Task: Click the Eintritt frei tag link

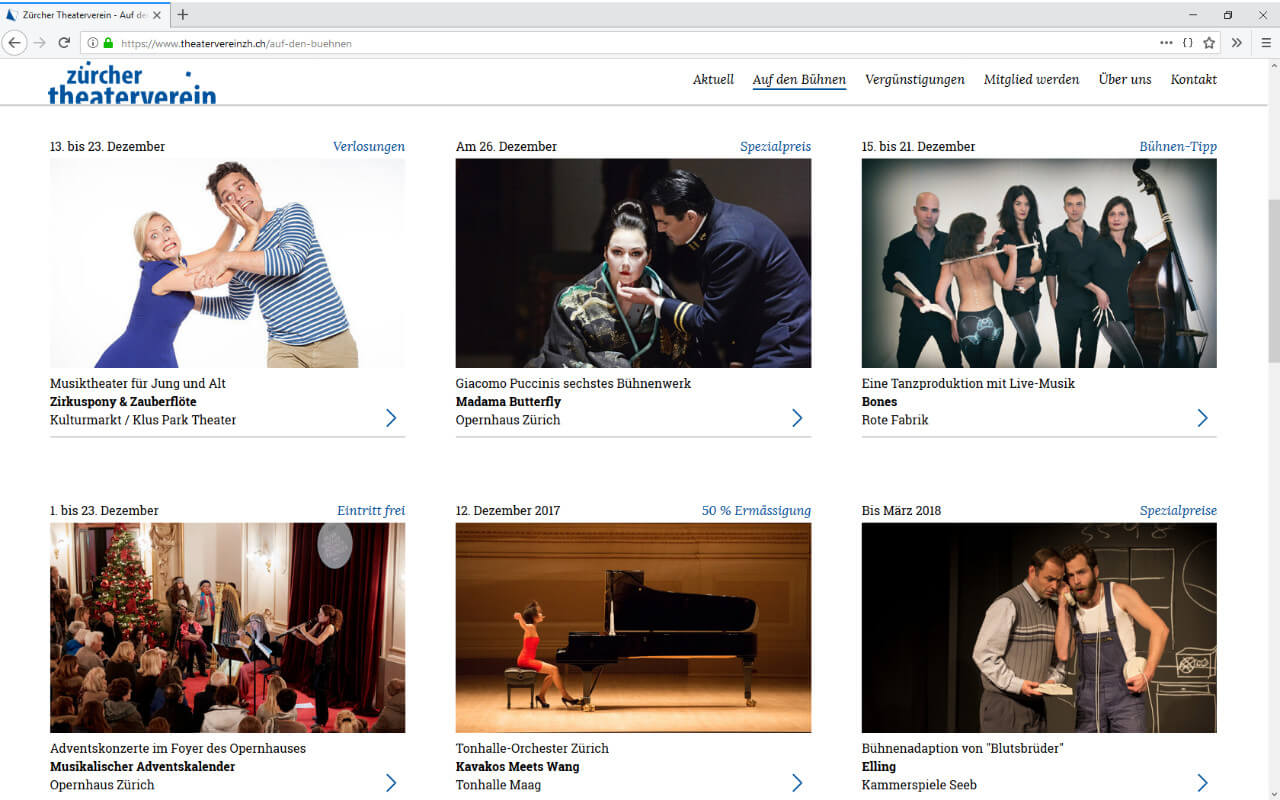Action: (371, 510)
